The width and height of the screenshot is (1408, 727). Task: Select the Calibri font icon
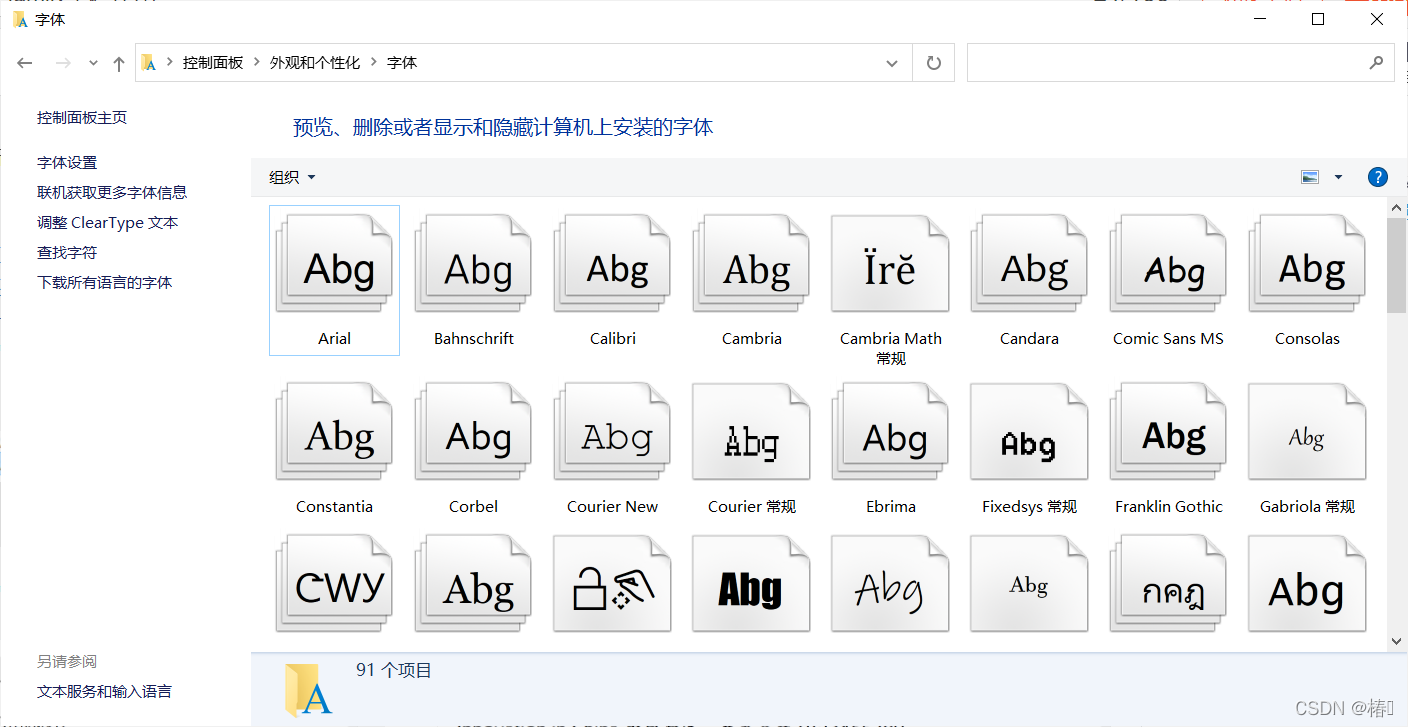(x=612, y=263)
